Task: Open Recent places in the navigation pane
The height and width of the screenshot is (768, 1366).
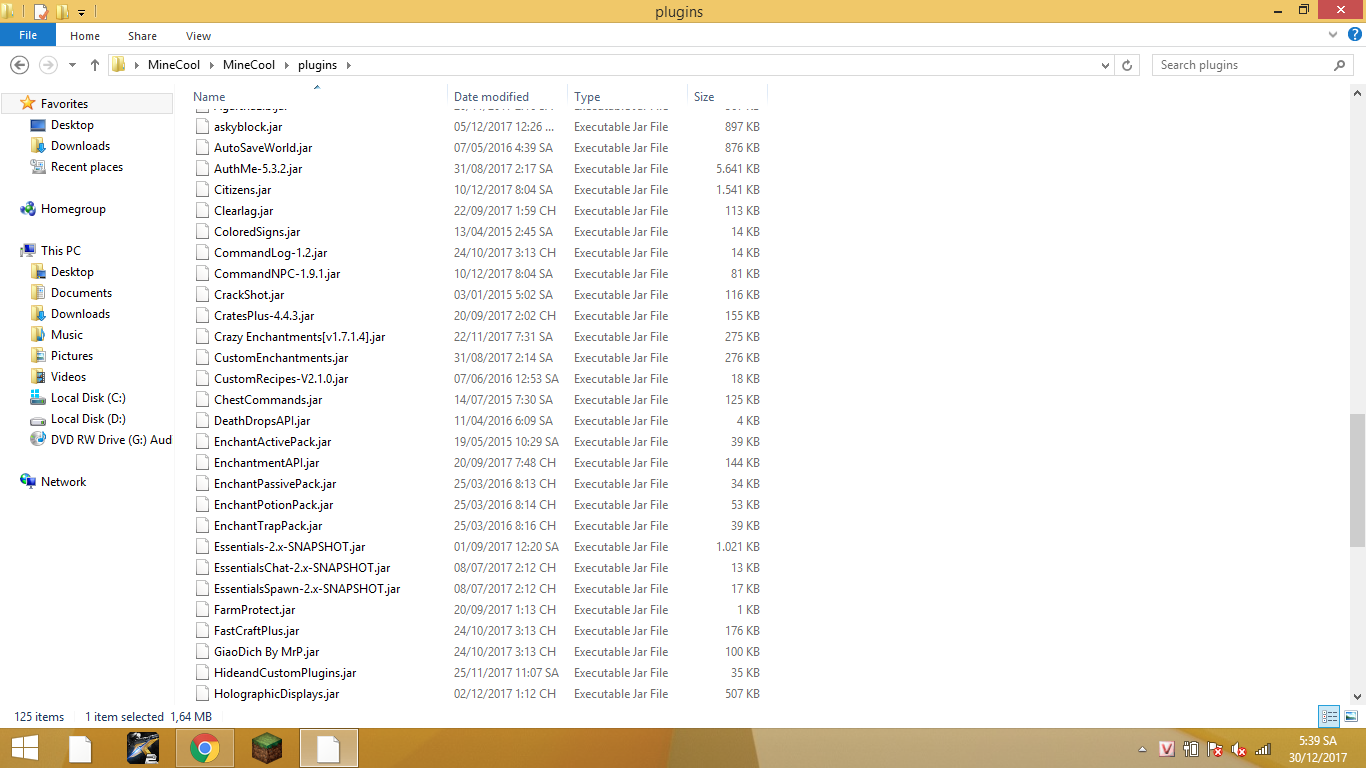Action: [x=87, y=167]
